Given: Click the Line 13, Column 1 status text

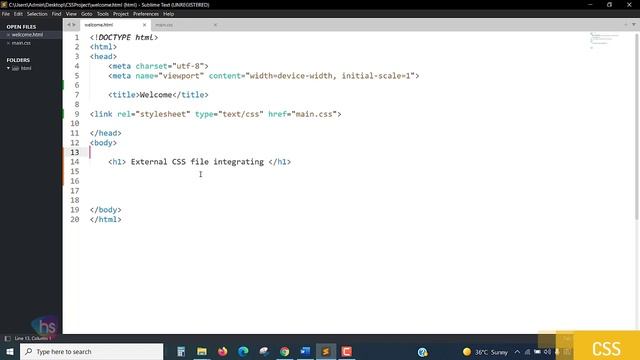Looking at the screenshot, I should (33, 338).
